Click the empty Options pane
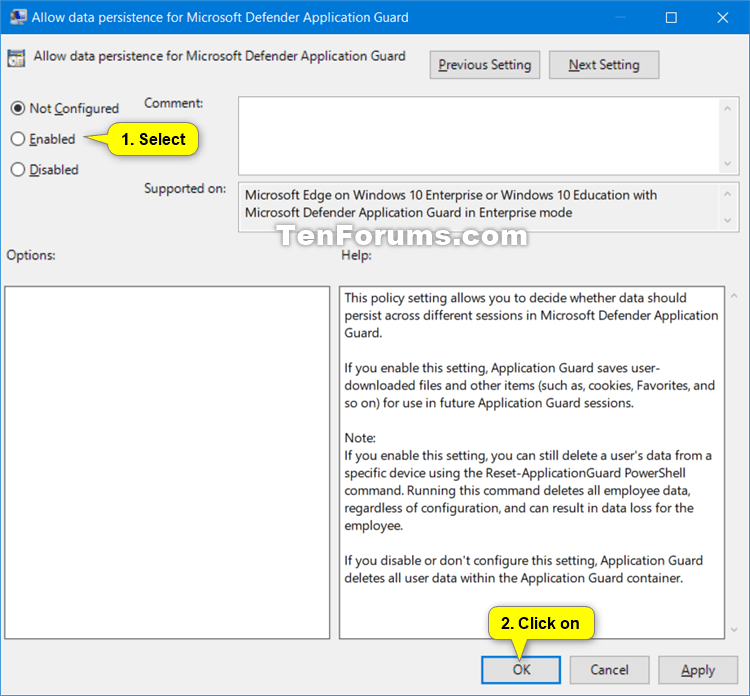The height and width of the screenshot is (696, 750). click(167, 463)
